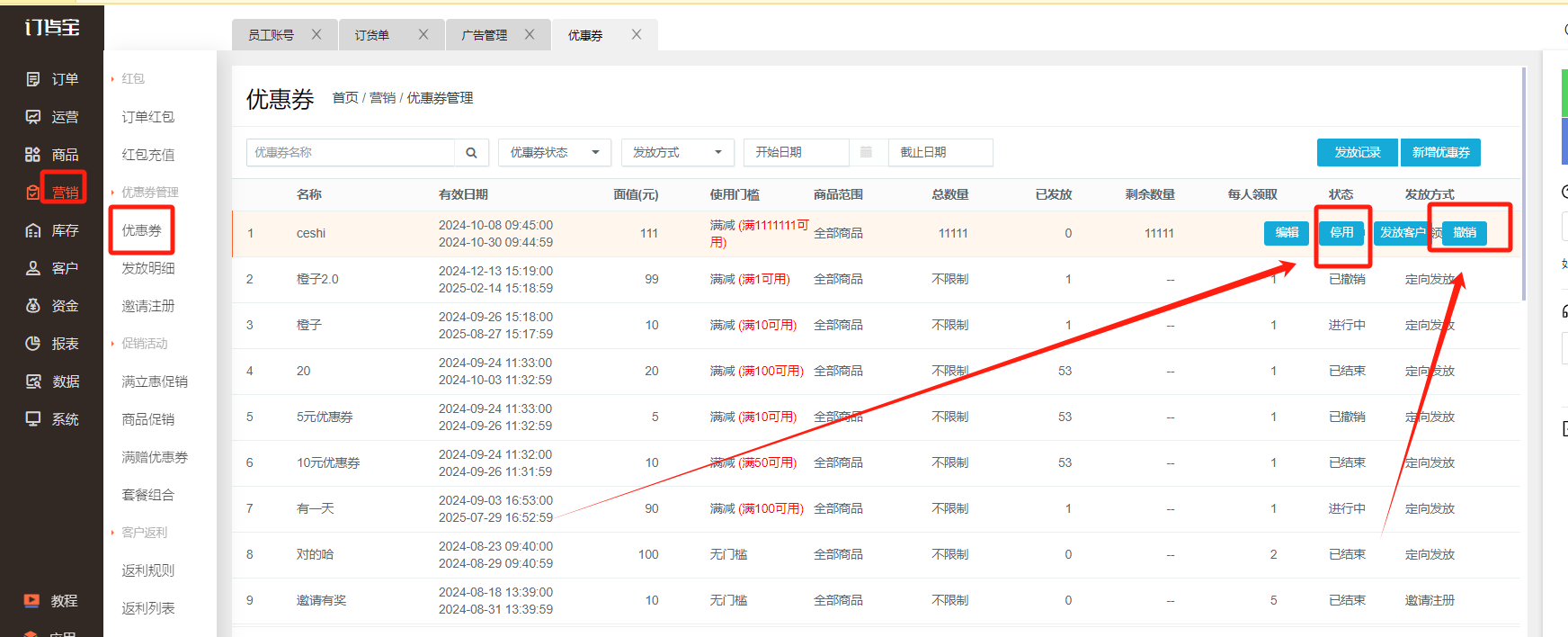Open 红包充值 in the submenu
The height and width of the screenshot is (637, 1568).
point(148,155)
